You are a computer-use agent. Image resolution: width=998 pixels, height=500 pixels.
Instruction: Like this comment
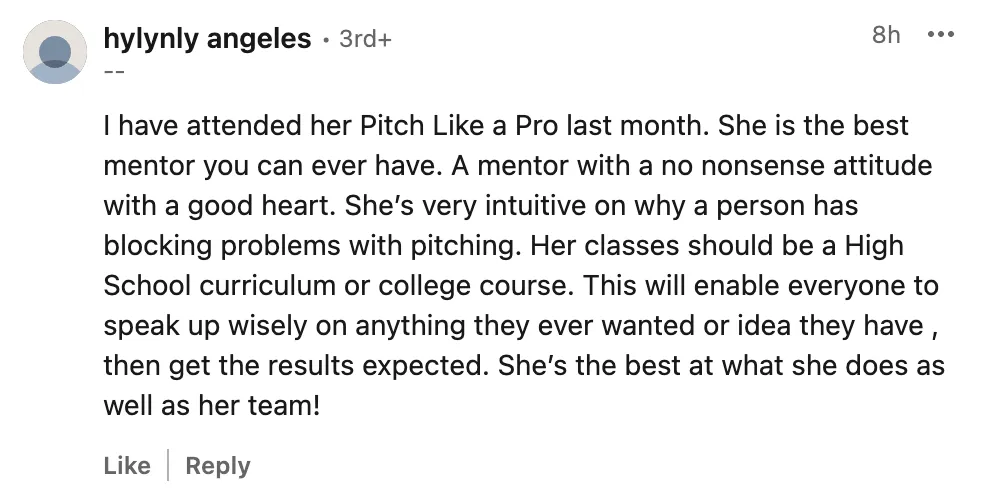pos(127,466)
